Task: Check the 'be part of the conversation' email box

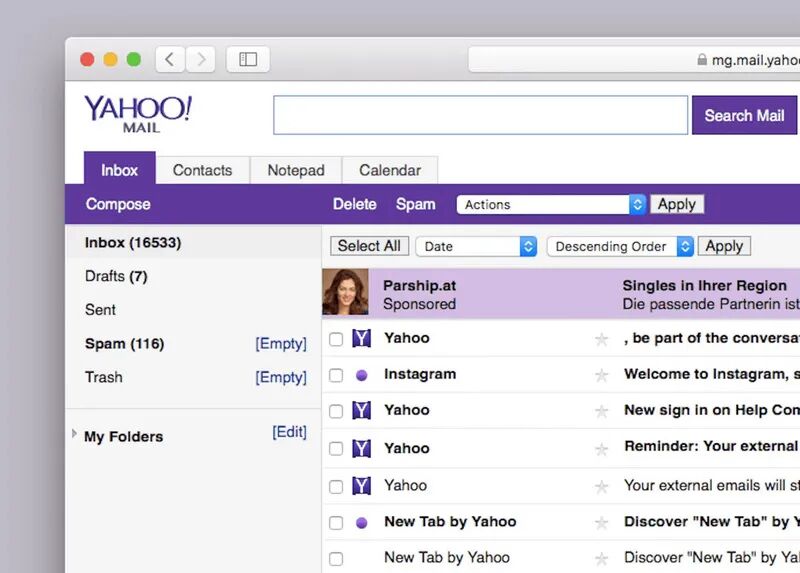Action: tap(336, 339)
